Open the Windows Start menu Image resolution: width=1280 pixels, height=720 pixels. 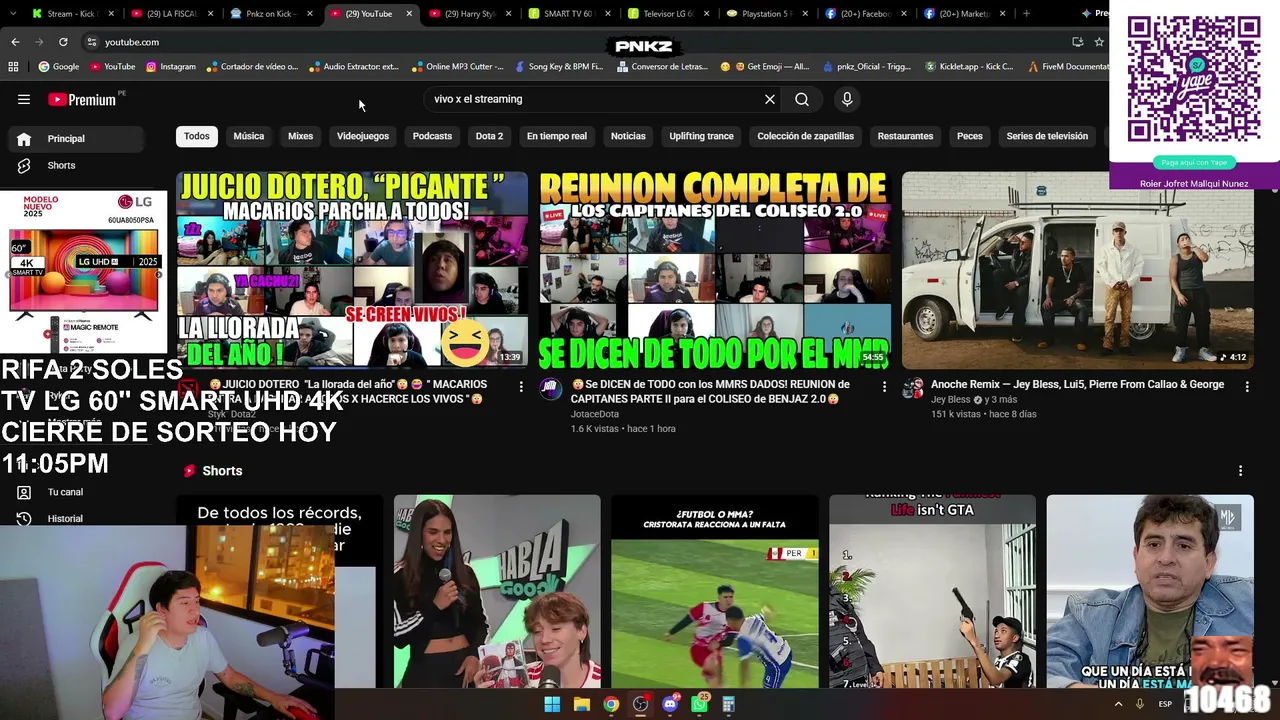coord(552,704)
